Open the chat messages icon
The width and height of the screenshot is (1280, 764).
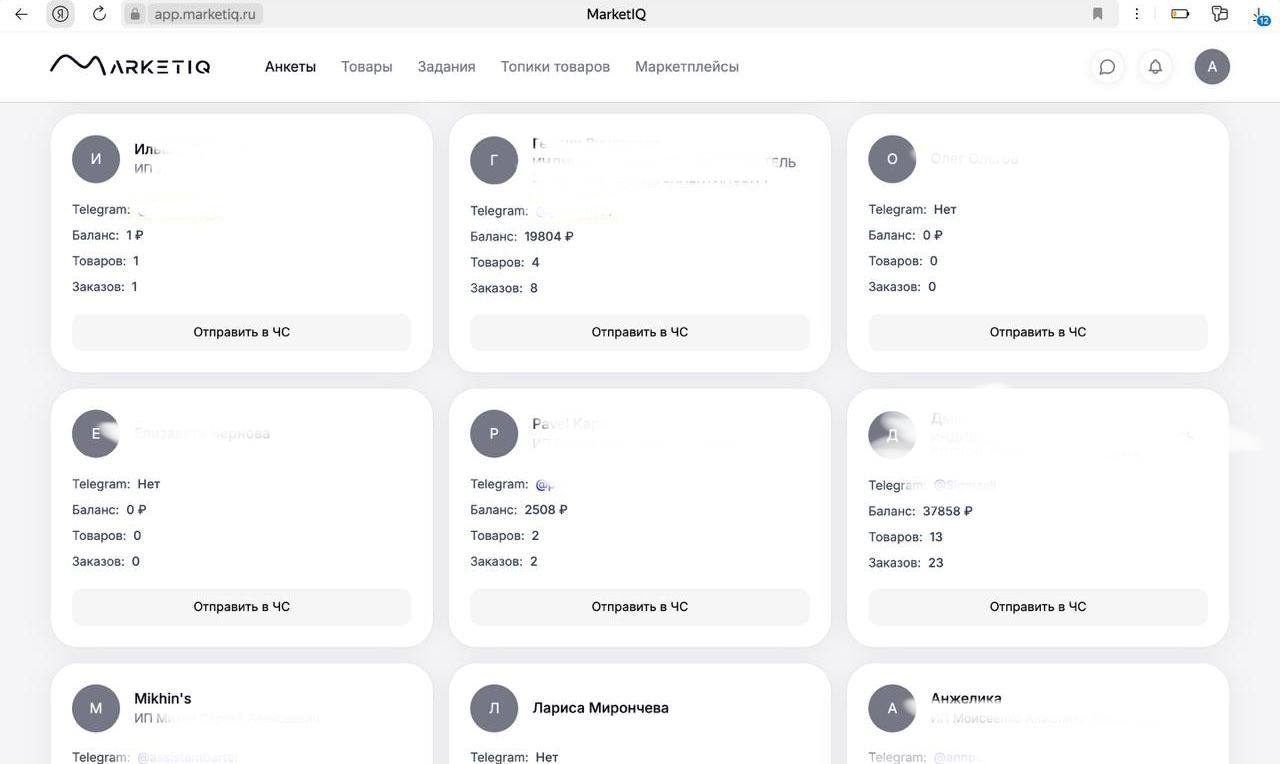coord(1107,67)
